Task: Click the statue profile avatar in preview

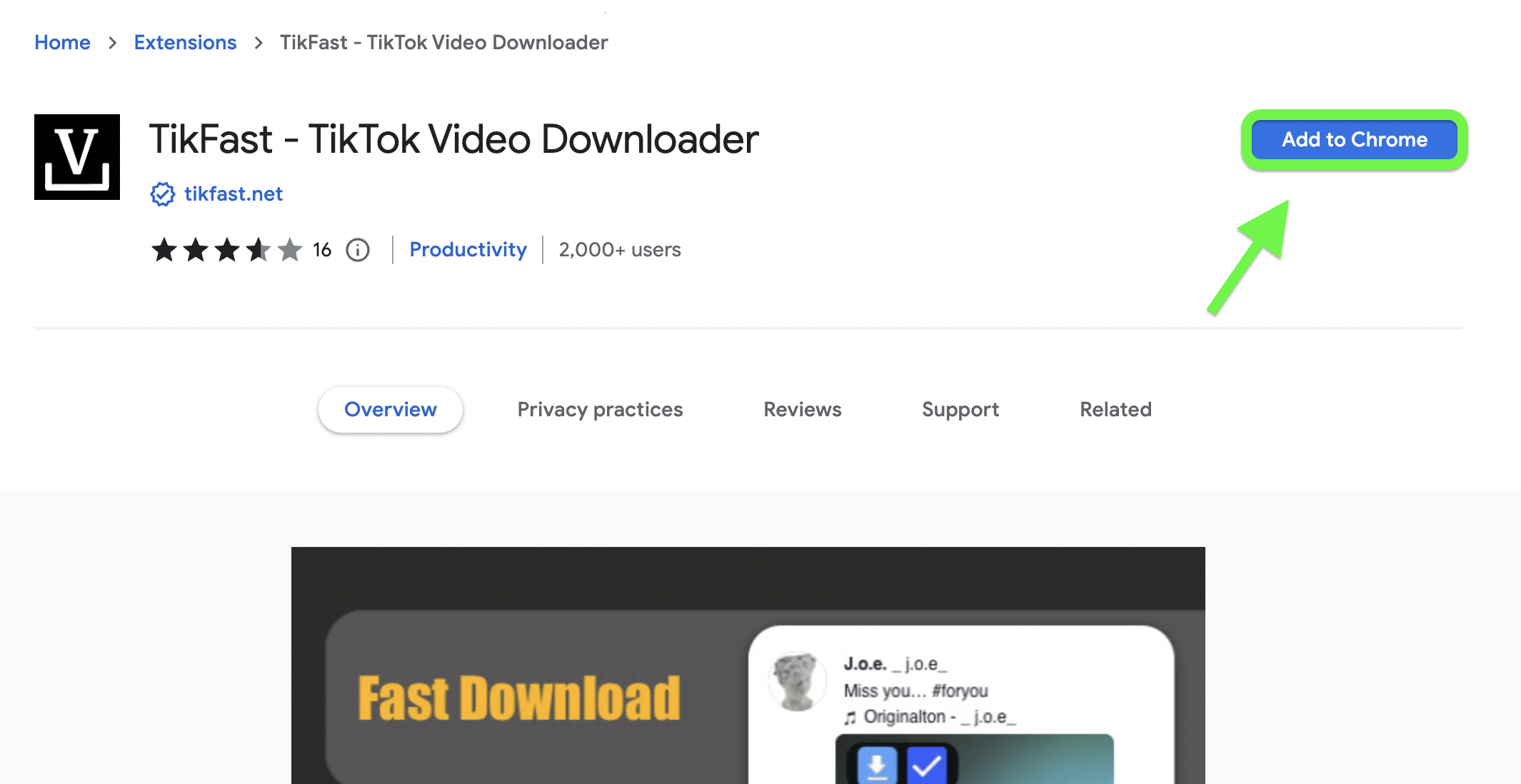Action: (797, 680)
